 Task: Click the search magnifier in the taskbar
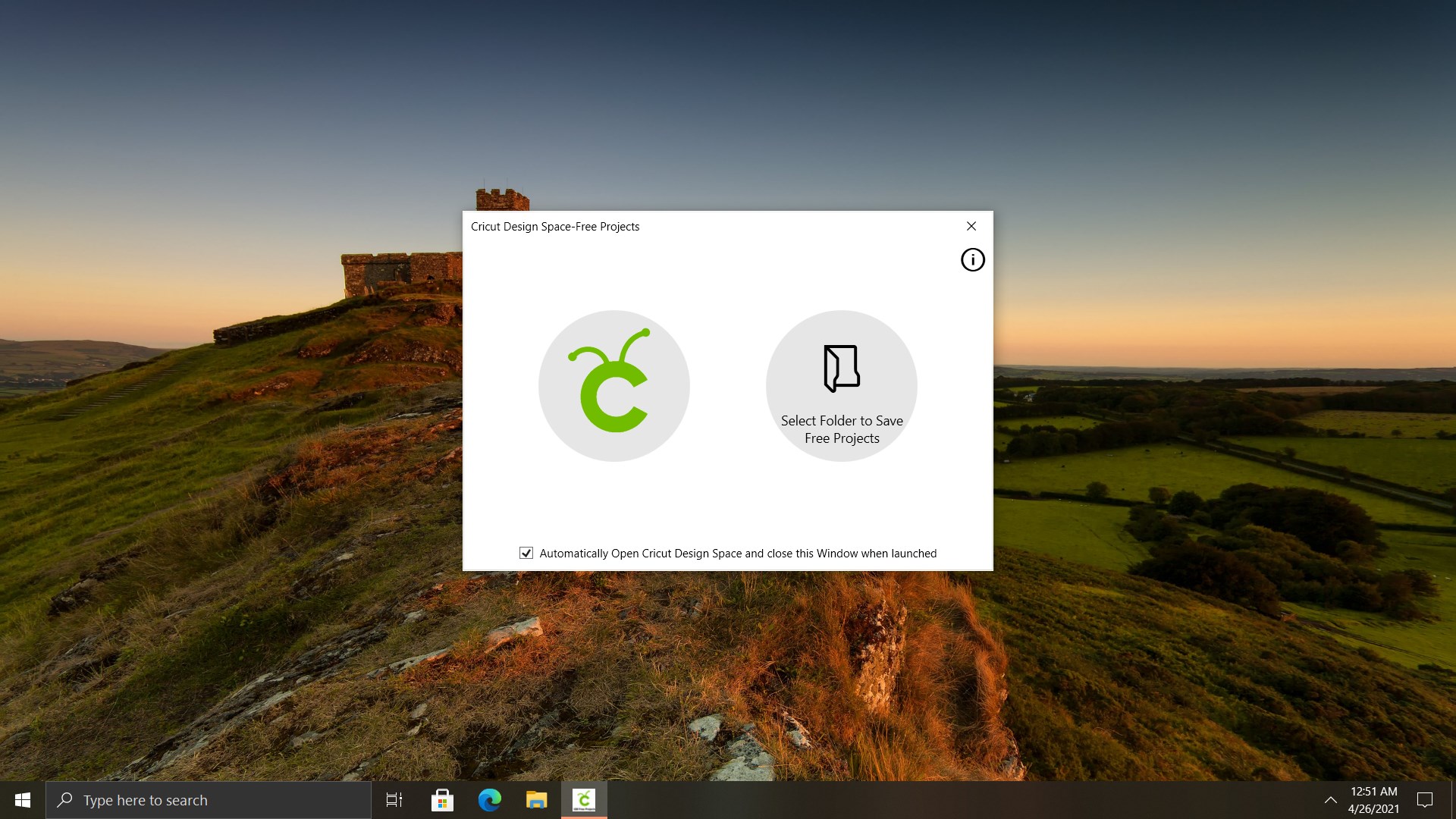65,800
